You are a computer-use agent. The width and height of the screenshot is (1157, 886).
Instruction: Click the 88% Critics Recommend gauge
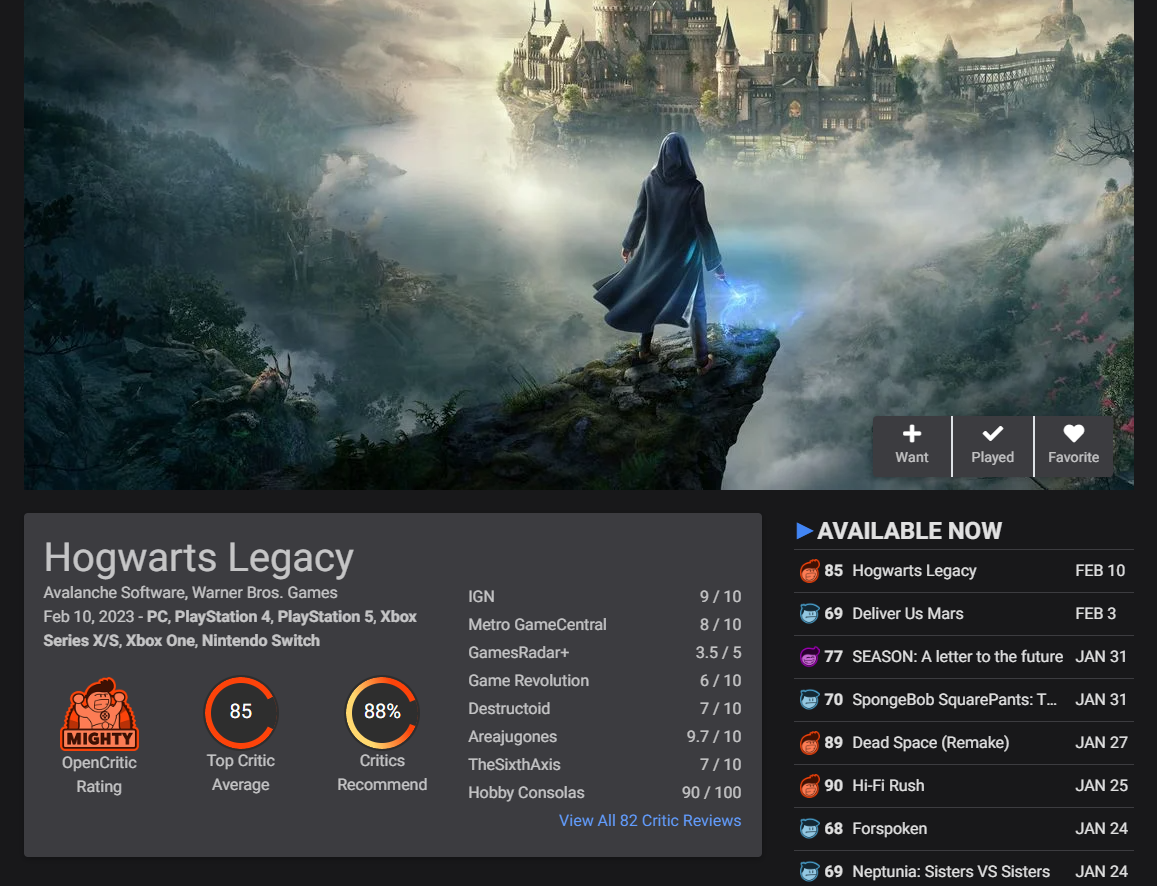coord(382,712)
